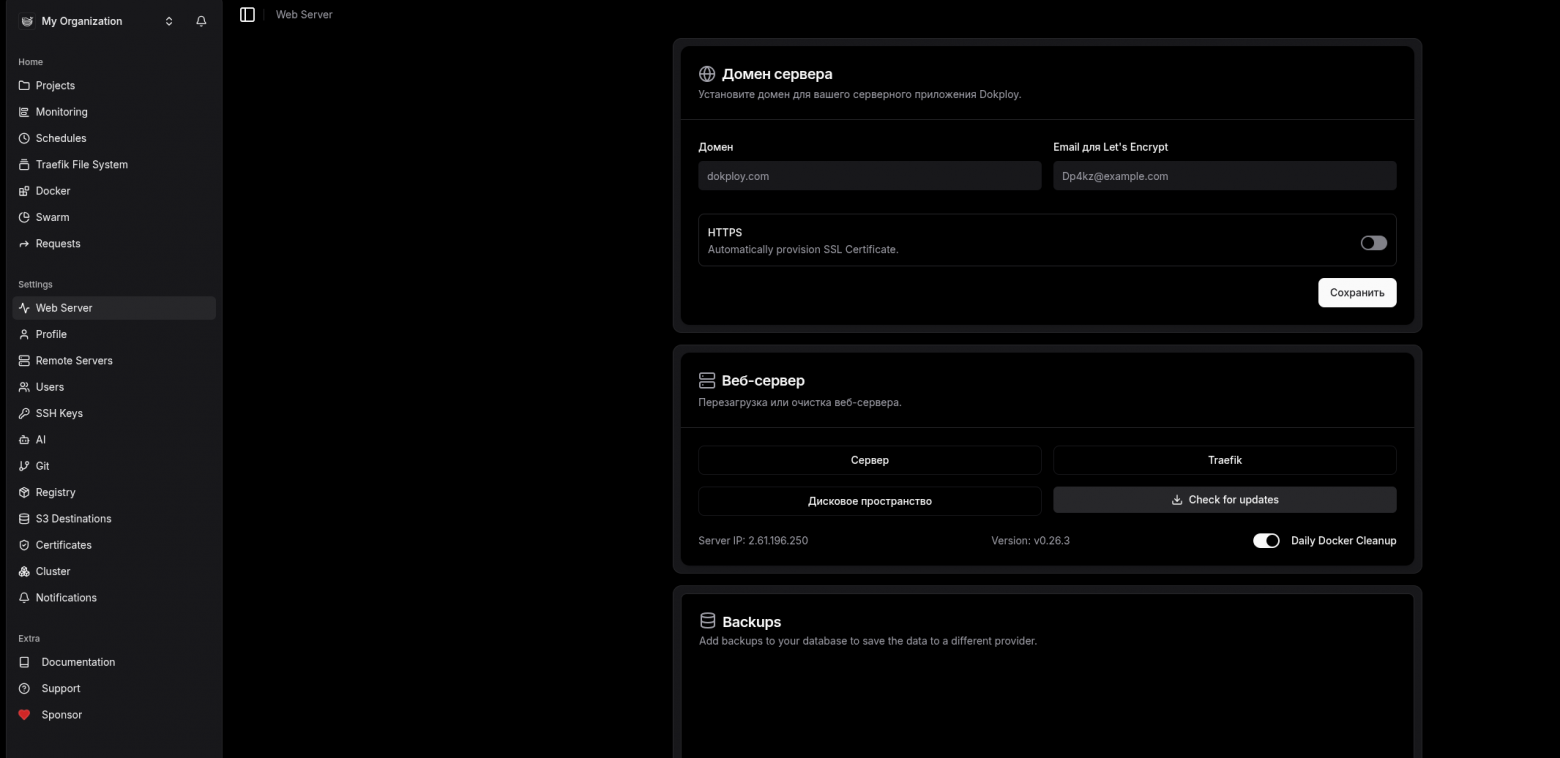Disable the Daily Docker Cleanup toggle
The height and width of the screenshot is (758, 1560).
[x=1266, y=540]
